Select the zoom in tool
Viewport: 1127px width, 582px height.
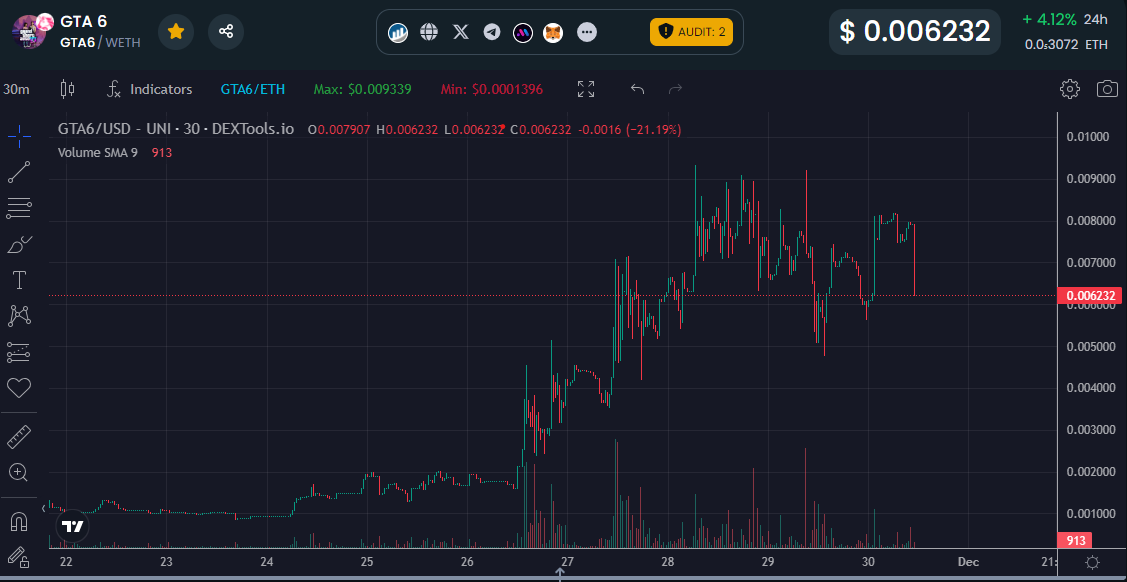pyautogui.click(x=19, y=472)
